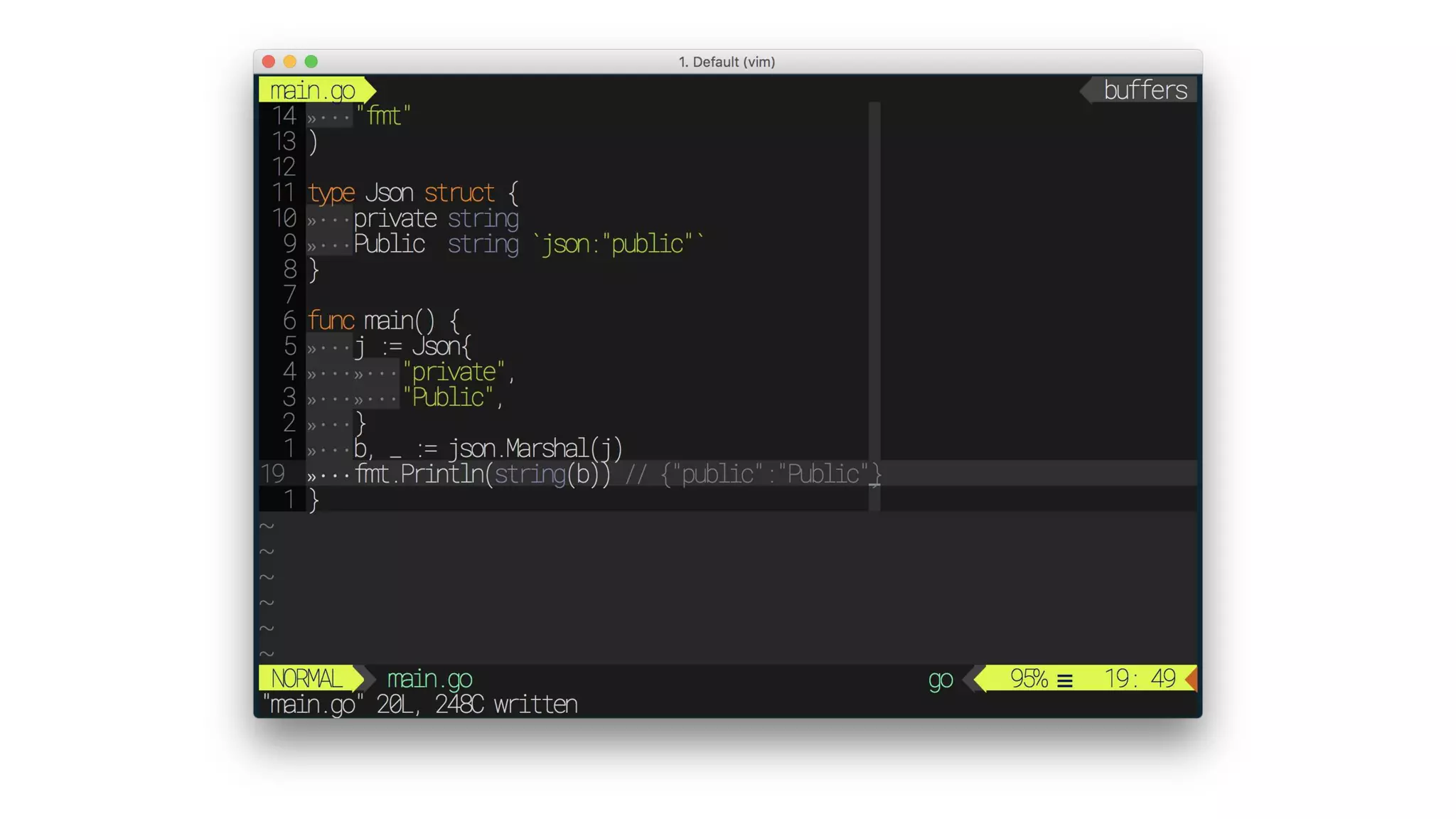Click the go filetype indicator
The height and width of the screenshot is (819, 1456).
(x=940, y=680)
